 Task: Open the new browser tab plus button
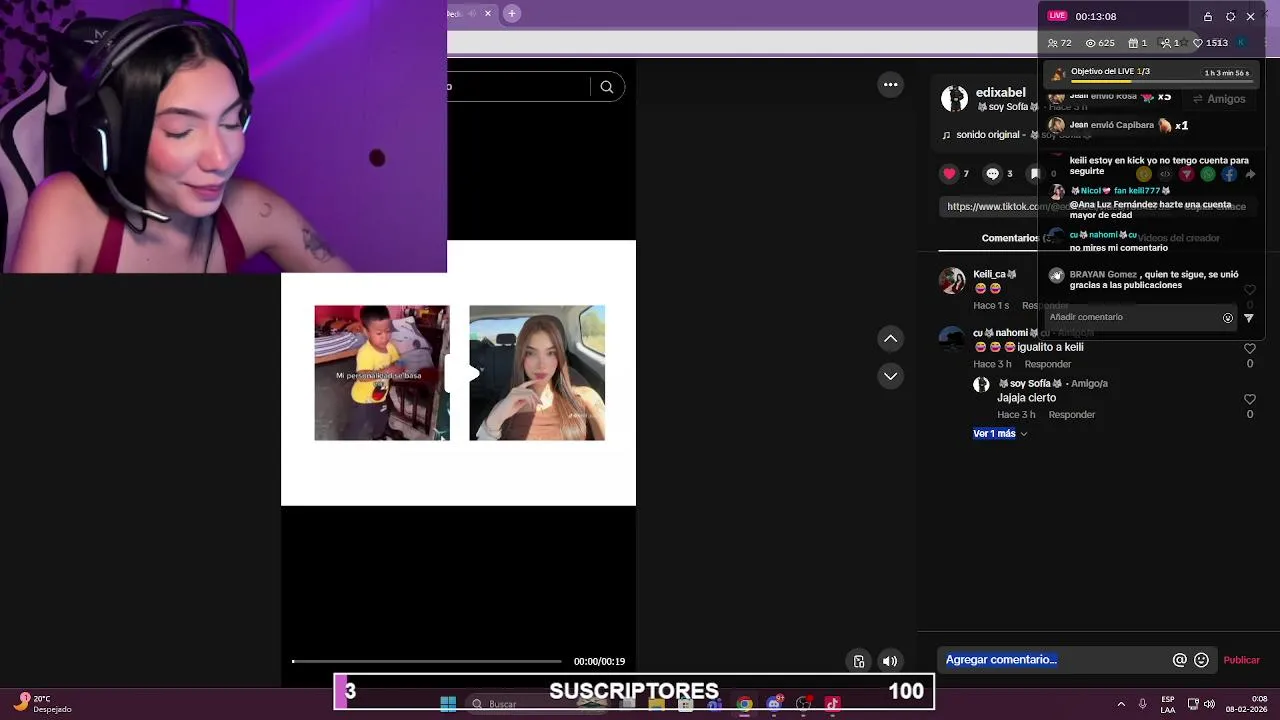point(512,13)
